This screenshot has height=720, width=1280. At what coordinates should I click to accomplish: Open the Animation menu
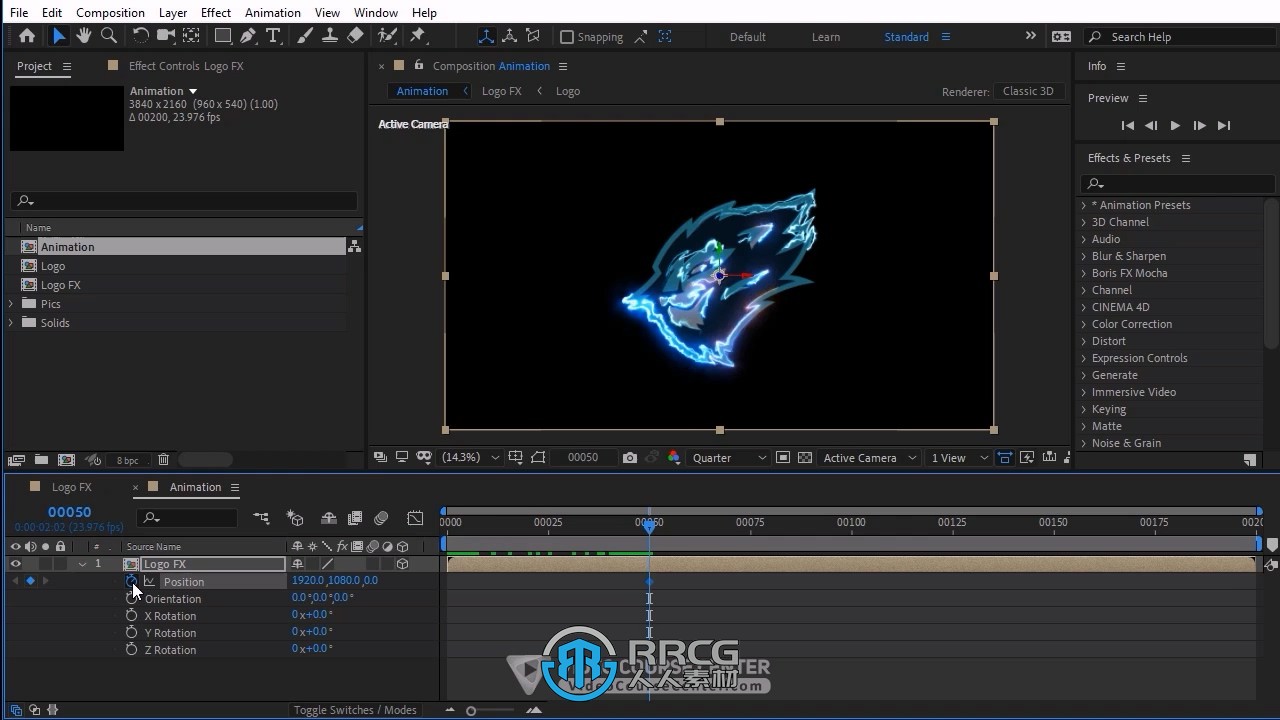tap(273, 12)
